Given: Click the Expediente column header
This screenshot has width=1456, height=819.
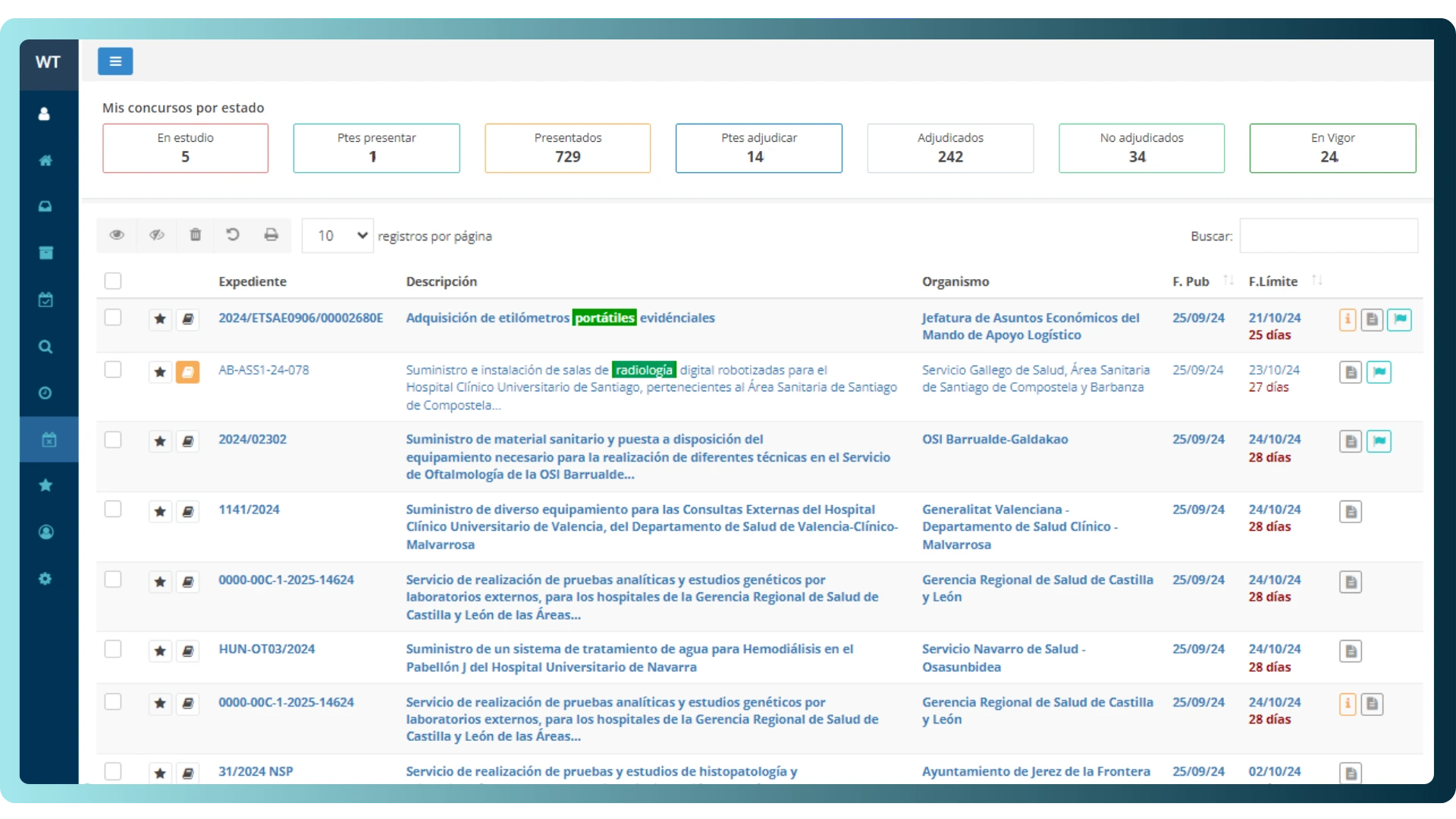Looking at the screenshot, I should pyautogui.click(x=253, y=281).
